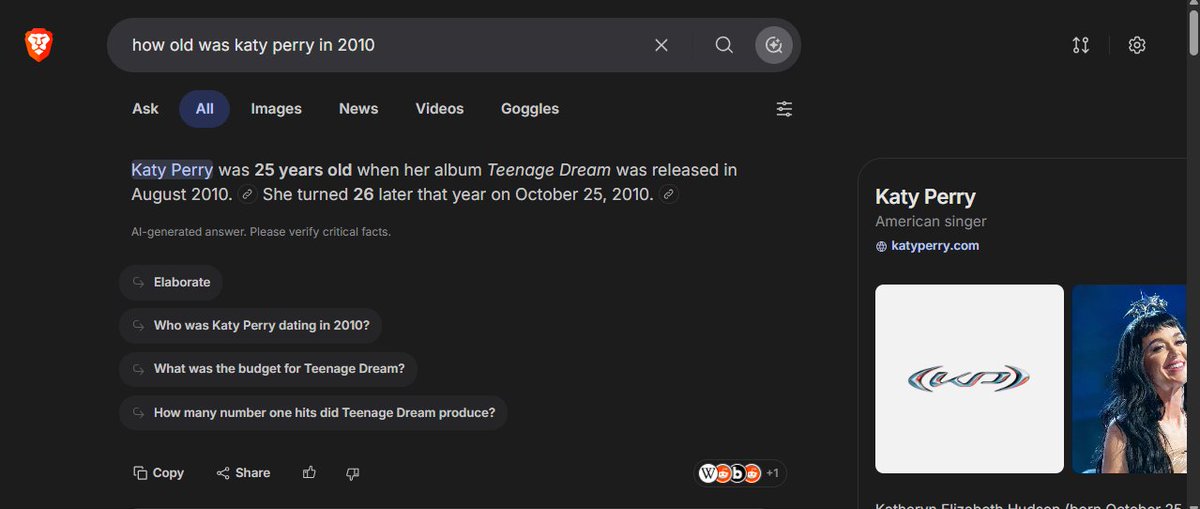Open the answer sources favicon cluster
The height and width of the screenshot is (509, 1200).
740,473
